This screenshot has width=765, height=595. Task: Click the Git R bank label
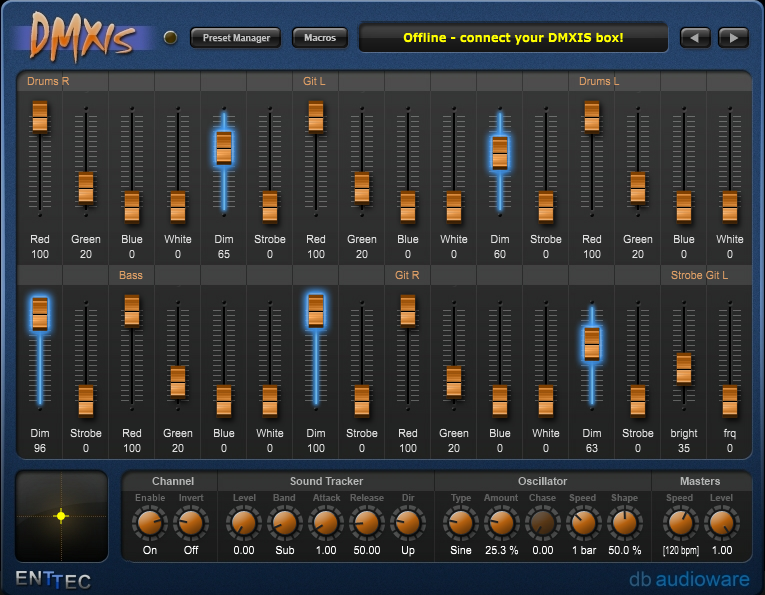407,275
